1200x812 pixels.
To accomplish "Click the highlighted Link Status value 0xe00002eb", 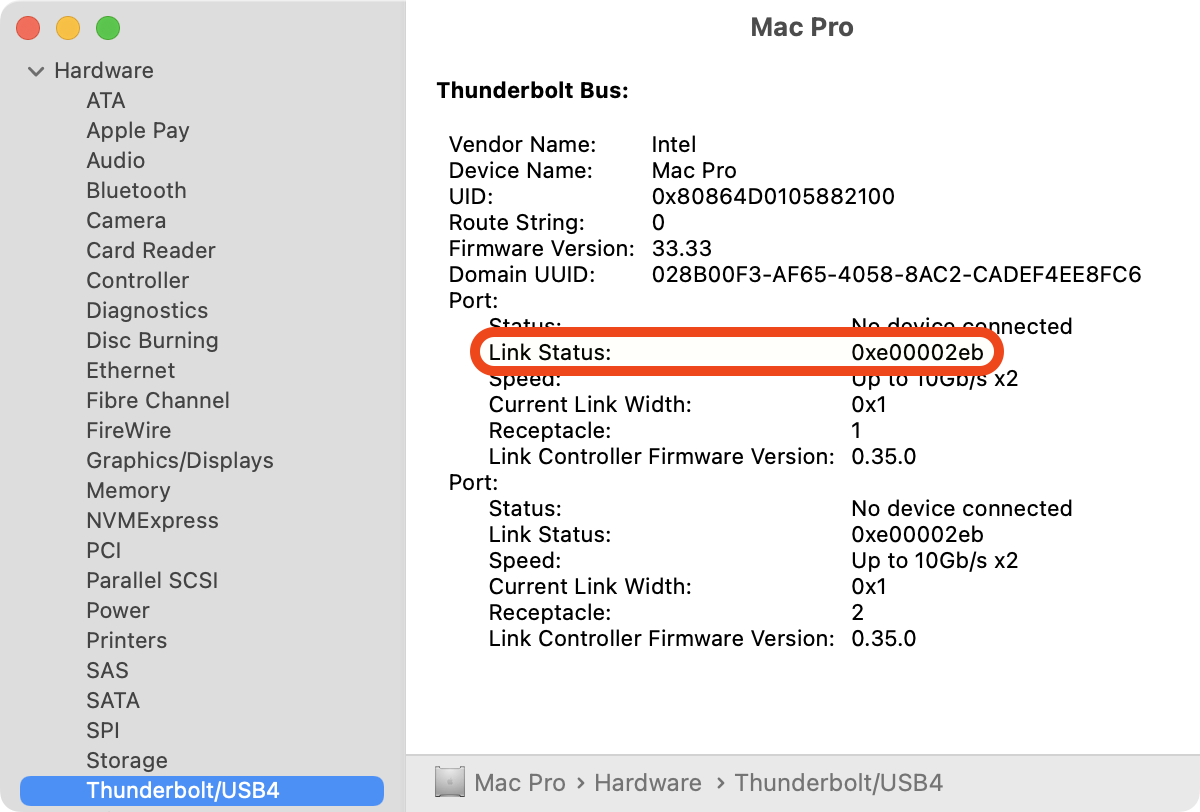I will pos(917,352).
